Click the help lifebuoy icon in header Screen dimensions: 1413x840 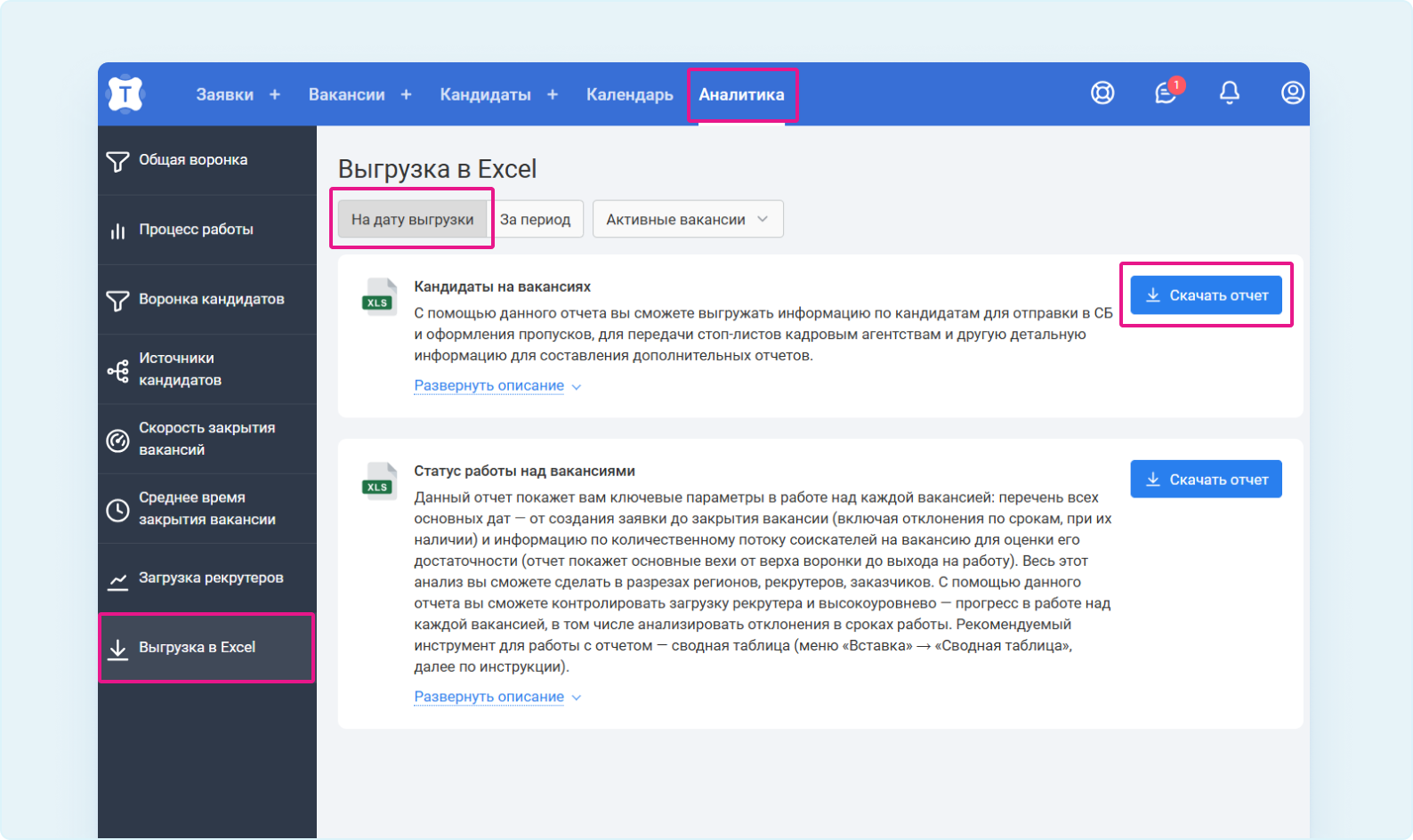(x=1102, y=93)
